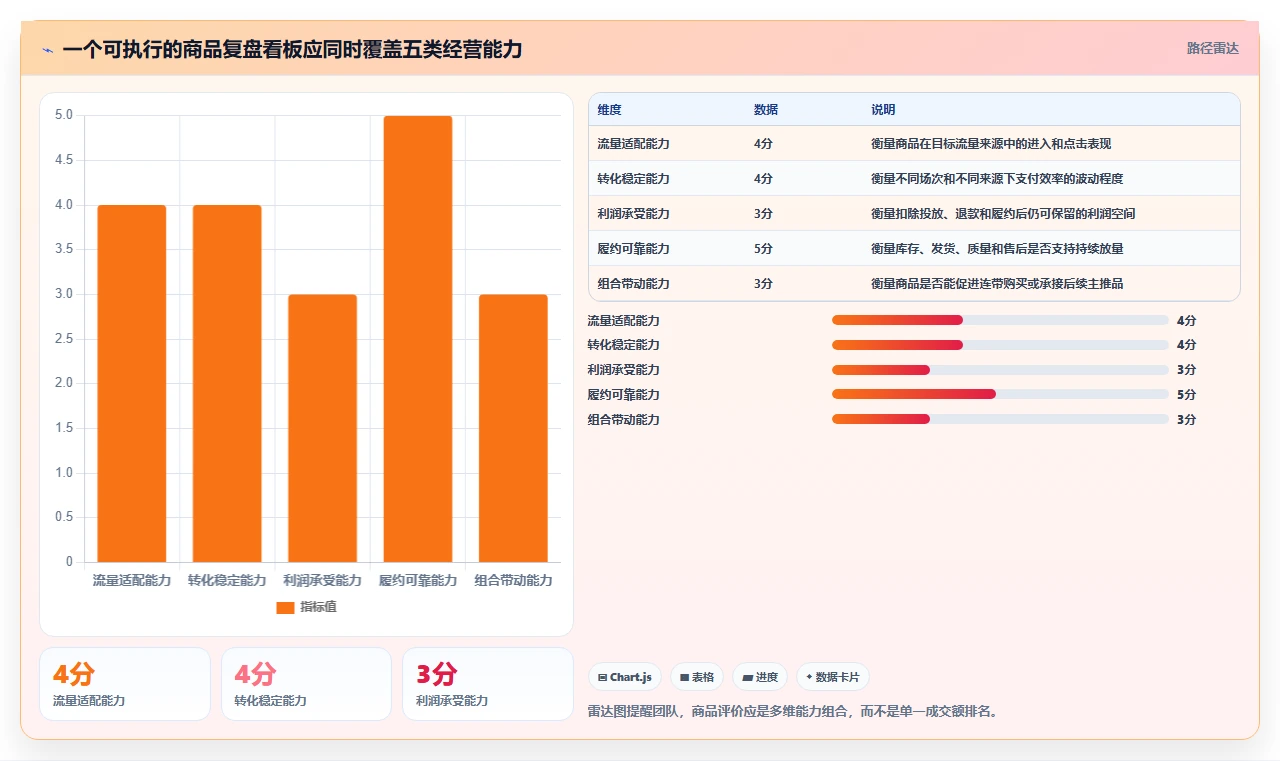This screenshot has height=761, width=1280.
Task: Click the 组合带动能力 bar in chart
Action: coord(513,428)
